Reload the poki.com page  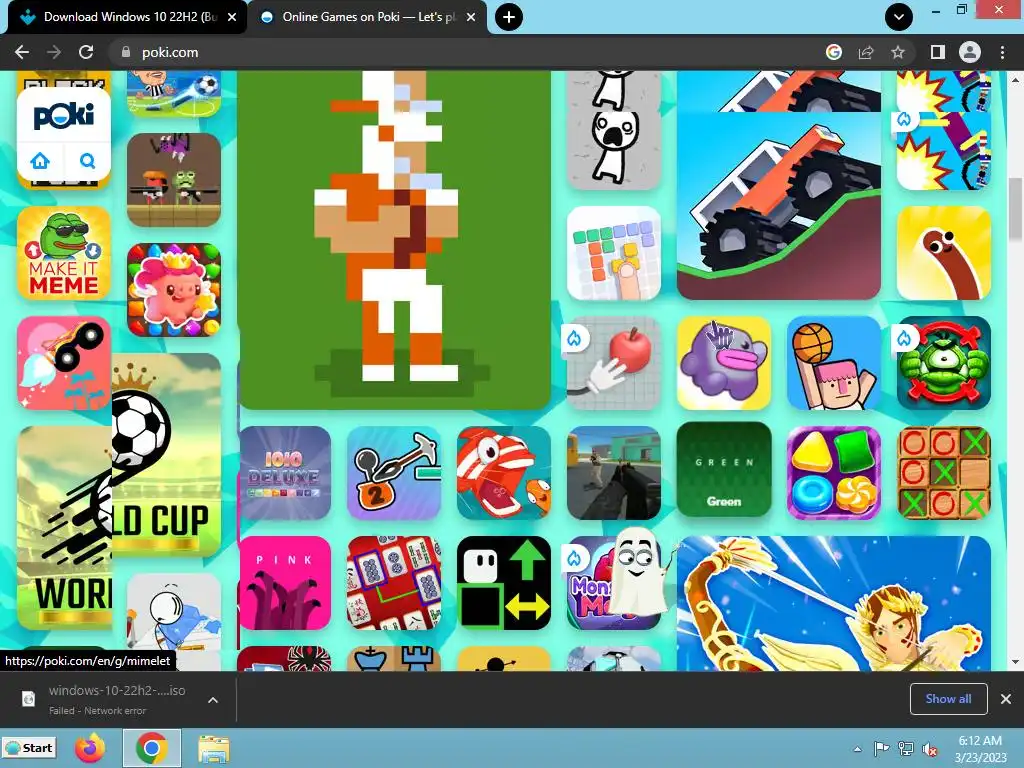tap(86, 52)
